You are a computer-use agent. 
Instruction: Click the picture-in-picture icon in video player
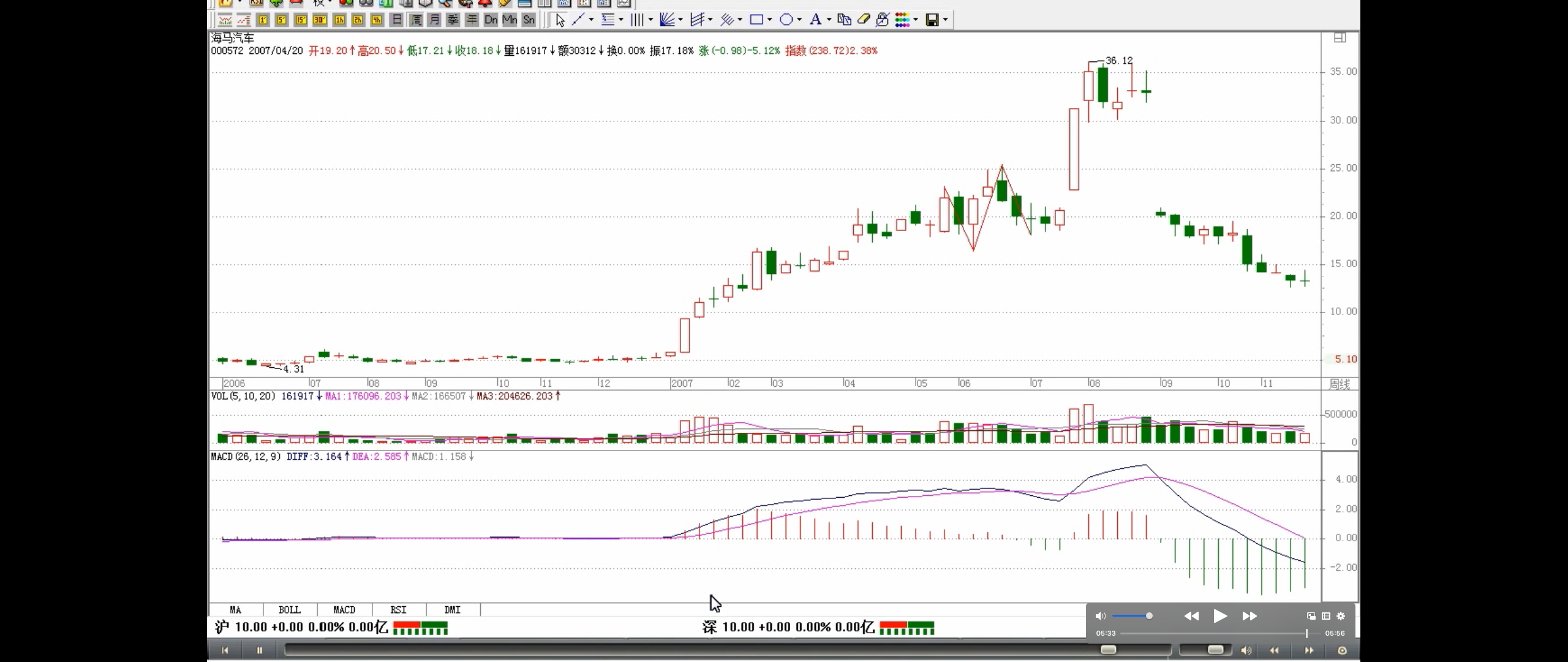point(1311,616)
